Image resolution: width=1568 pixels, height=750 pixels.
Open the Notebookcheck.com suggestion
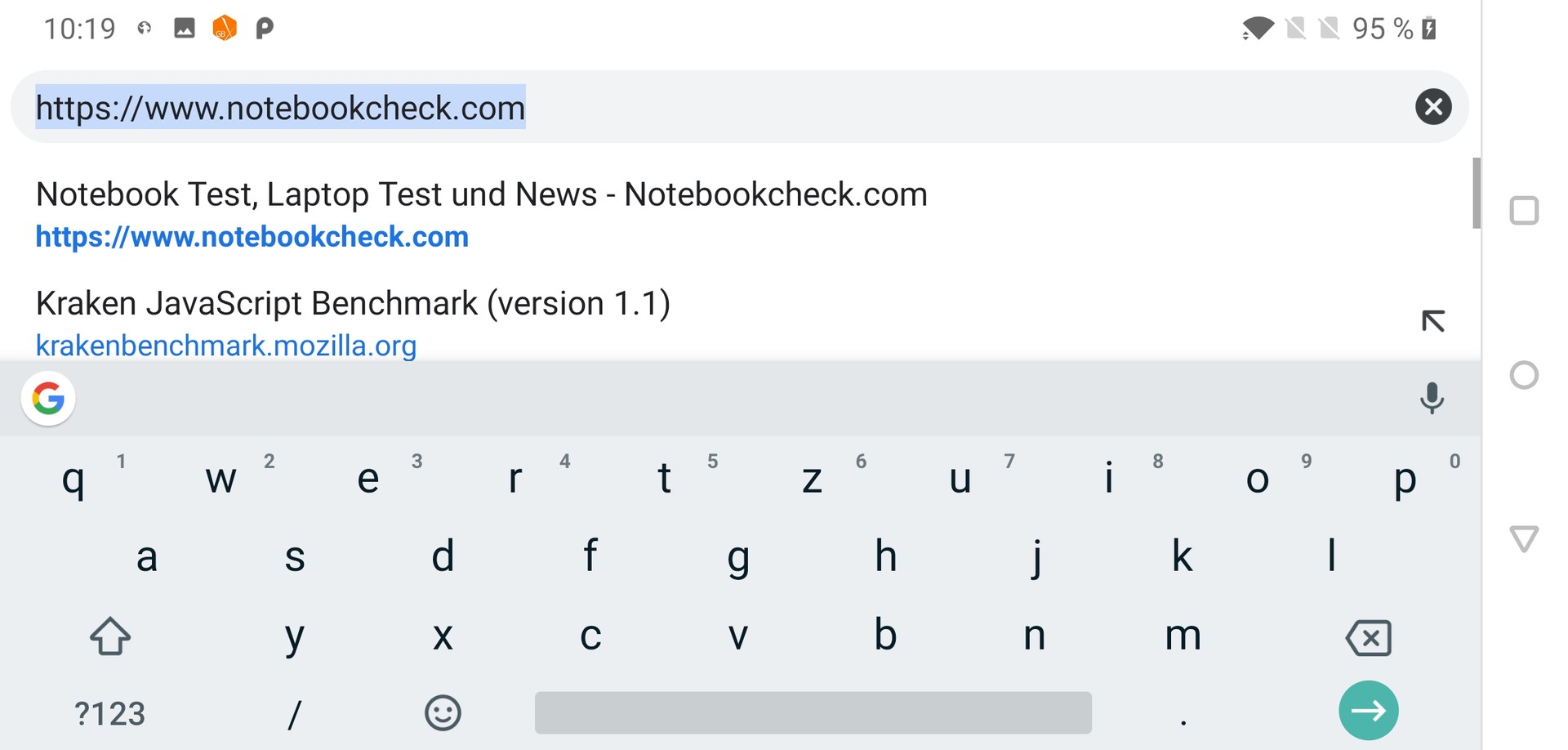pos(482,214)
